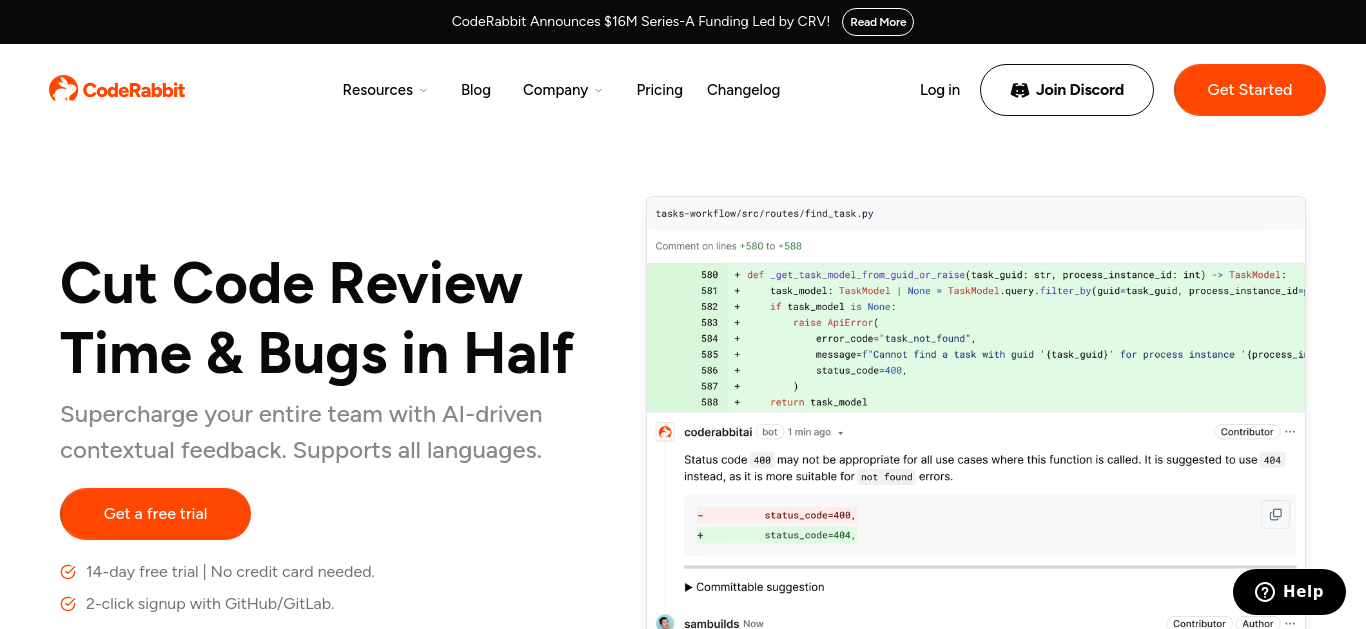Click 'Comment on lines +580 to +588' text
Viewport: 1366px width, 629px height.
(x=729, y=246)
